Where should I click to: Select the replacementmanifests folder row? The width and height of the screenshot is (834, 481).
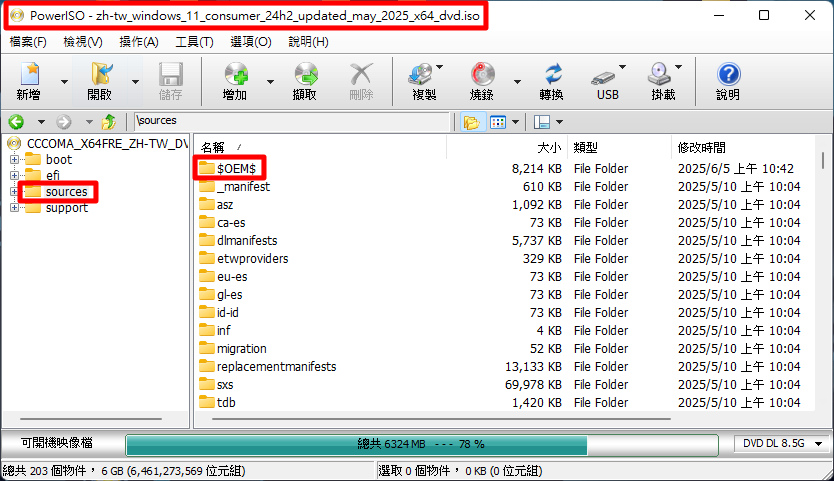(x=504, y=367)
